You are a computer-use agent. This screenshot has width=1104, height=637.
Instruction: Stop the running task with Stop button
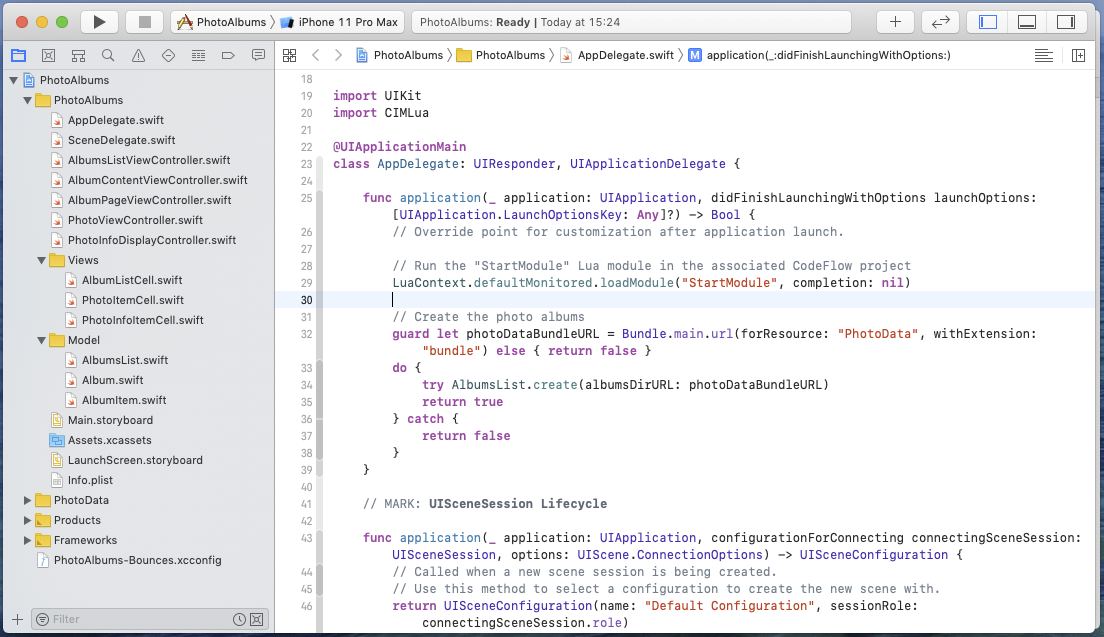click(144, 22)
